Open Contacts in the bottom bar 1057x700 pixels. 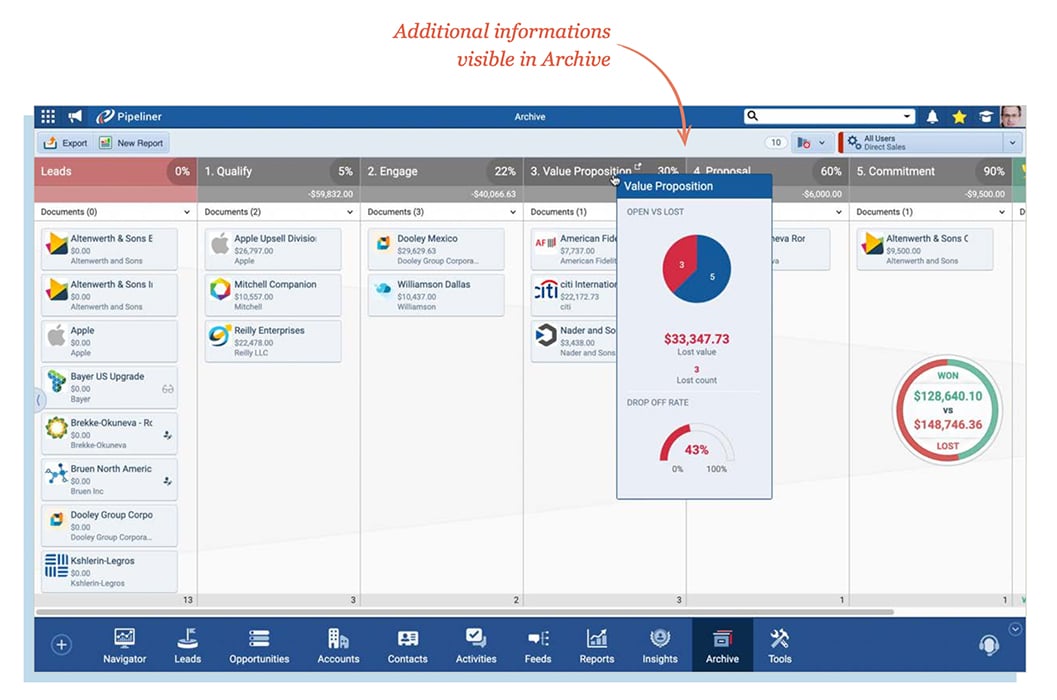pyautogui.click(x=407, y=646)
